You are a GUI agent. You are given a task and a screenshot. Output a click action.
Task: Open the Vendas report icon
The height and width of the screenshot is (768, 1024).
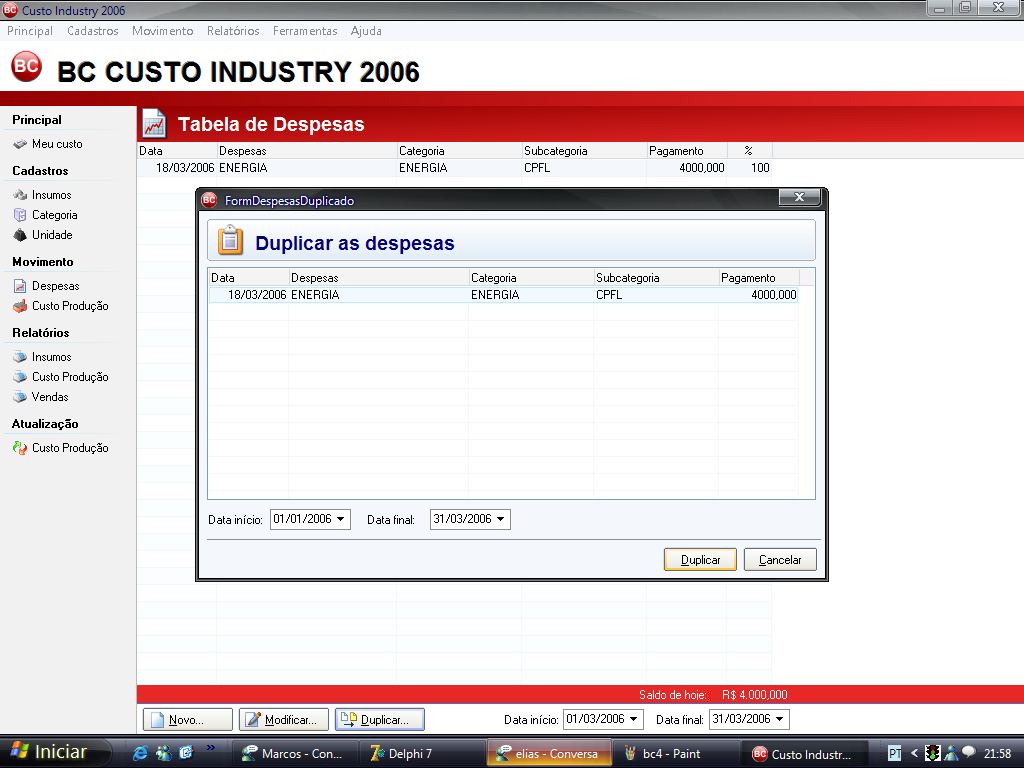coord(20,397)
